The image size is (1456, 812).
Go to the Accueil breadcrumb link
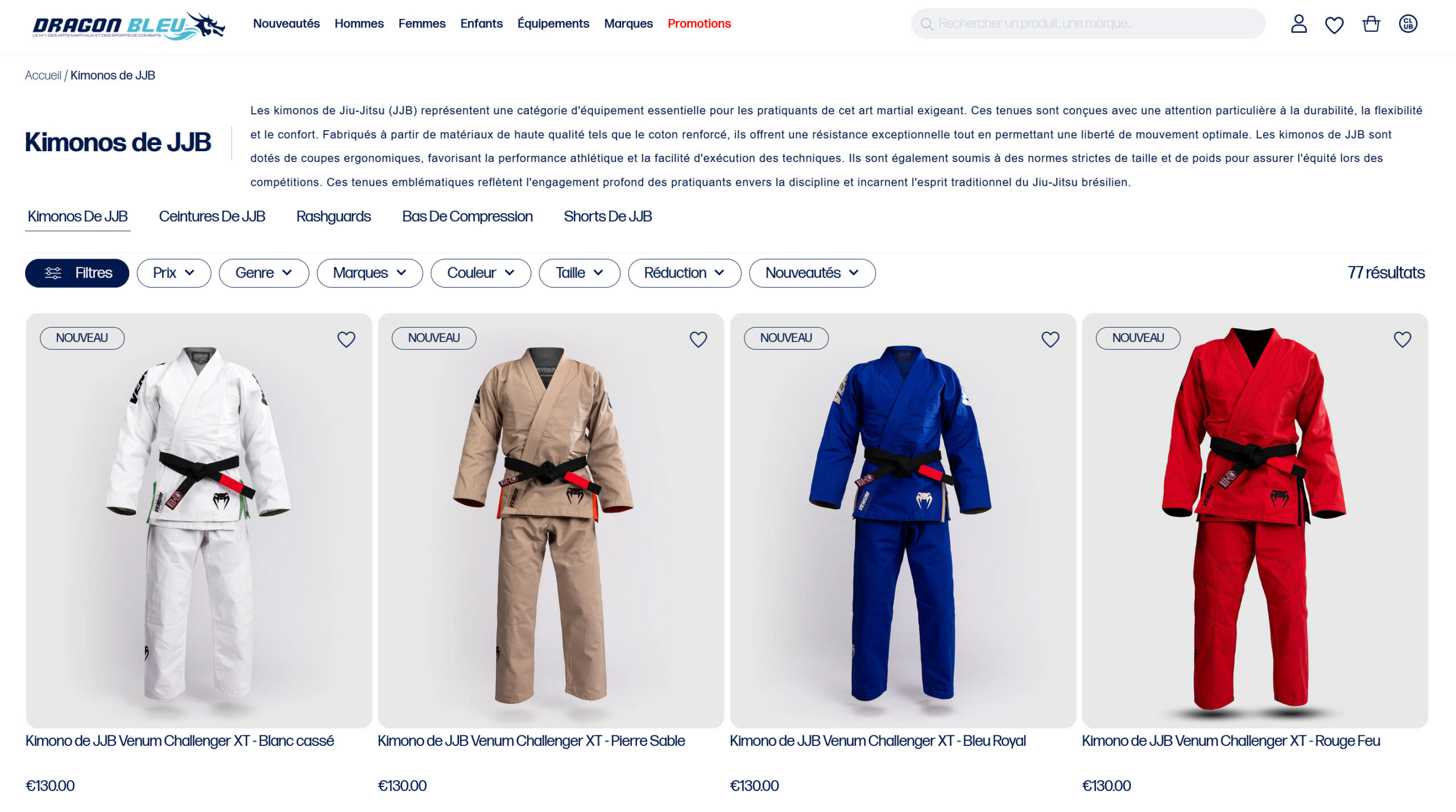click(43, 75)
